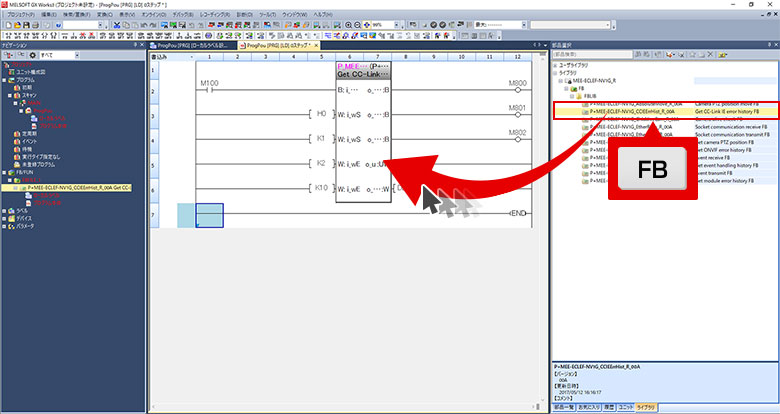Click the navigation panel gear settings icon
780x414 pixels.
(34, 56)
